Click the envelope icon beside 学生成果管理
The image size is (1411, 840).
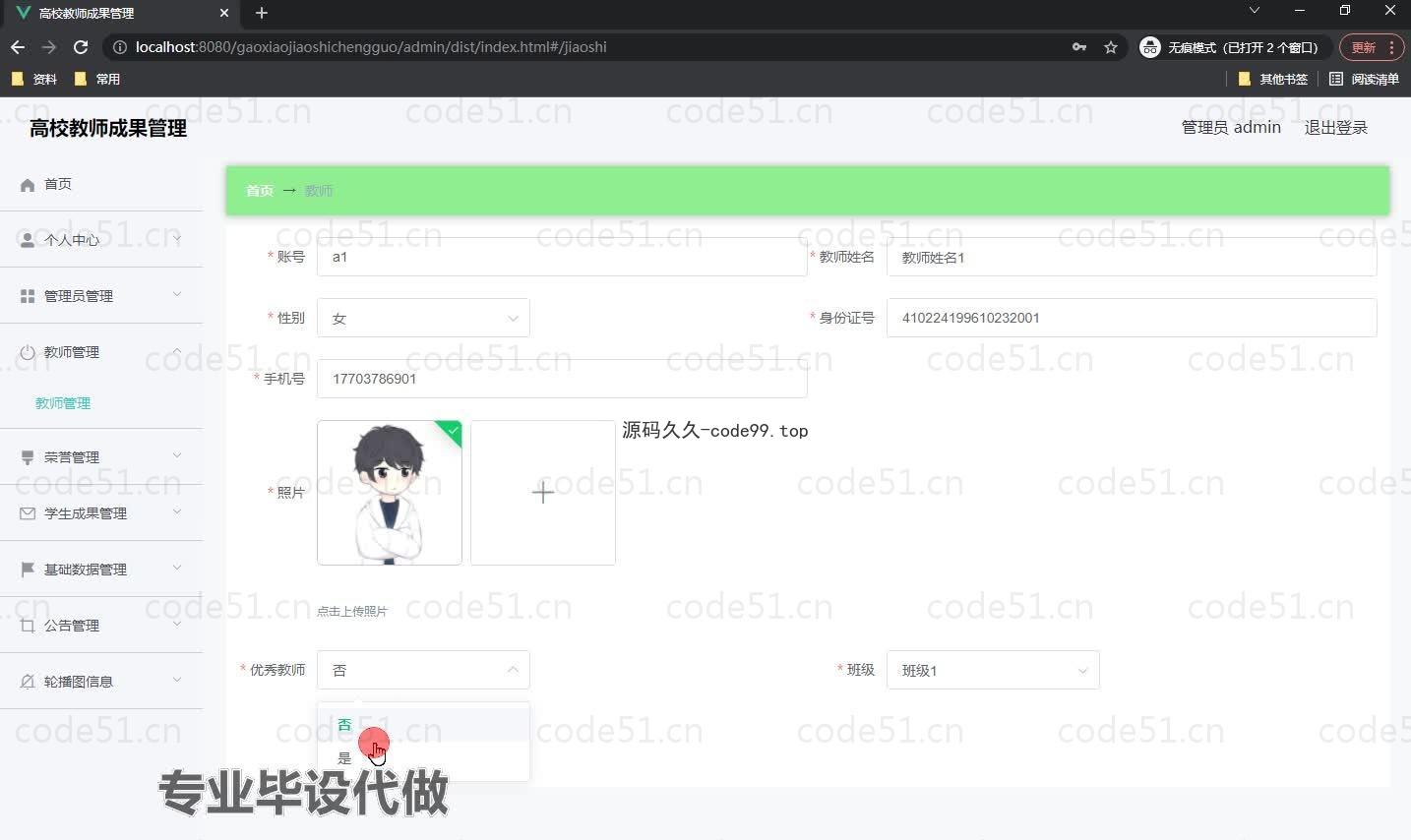[28, 513]
